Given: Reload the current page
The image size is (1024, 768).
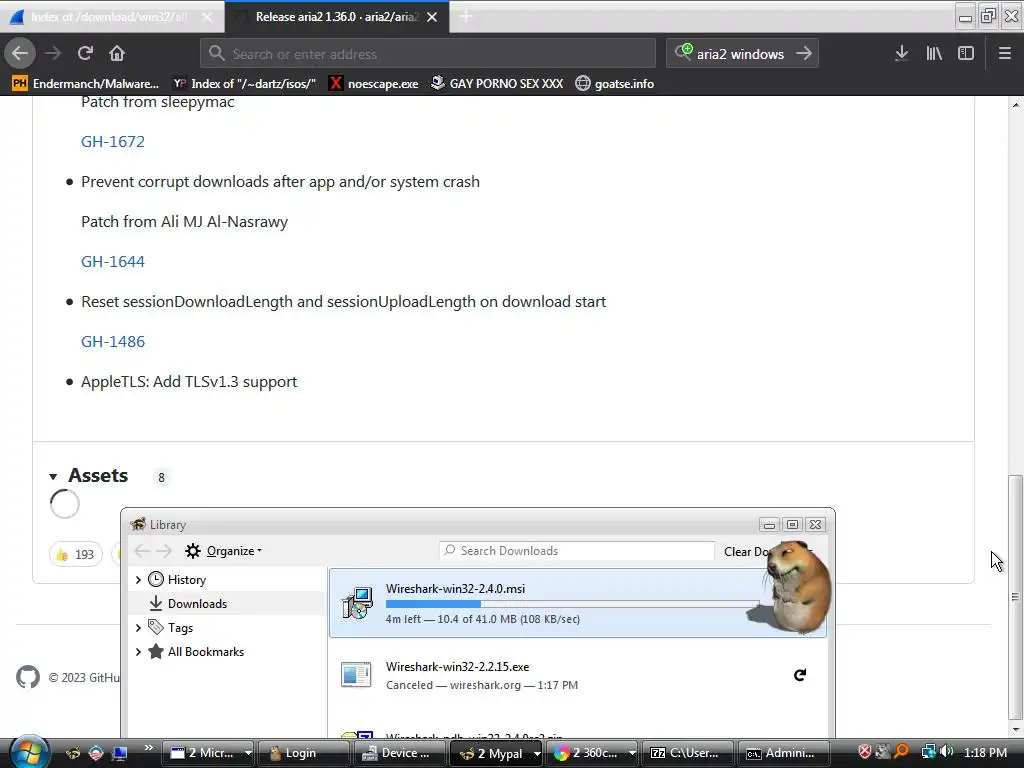Looking at the screenshot, I should pos(85,53).
